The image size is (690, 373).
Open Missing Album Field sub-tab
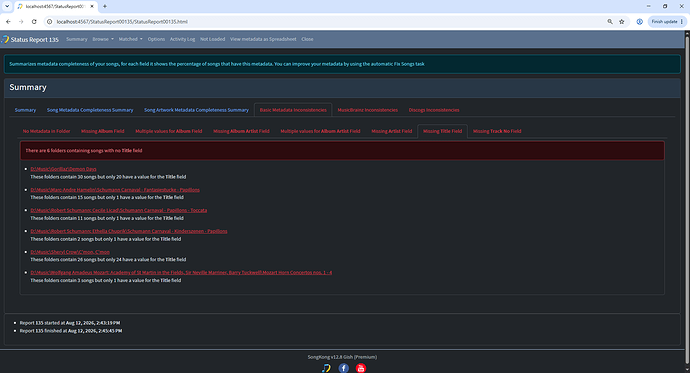point(103,131)
